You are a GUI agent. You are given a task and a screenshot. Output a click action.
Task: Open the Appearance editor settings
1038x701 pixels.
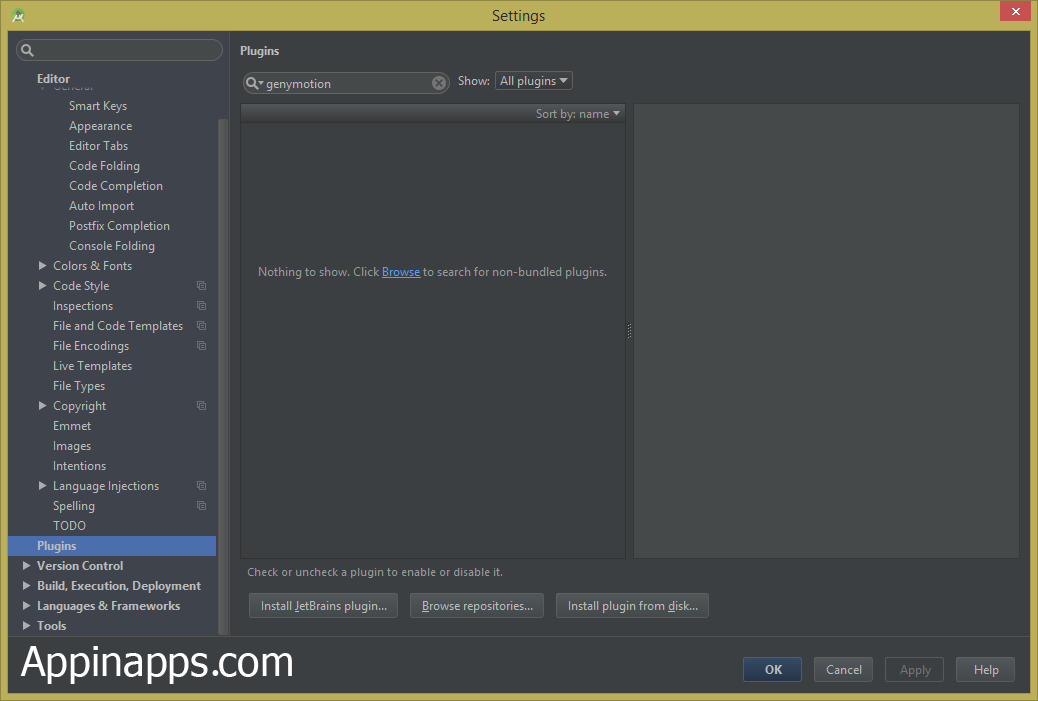point(101,126)
